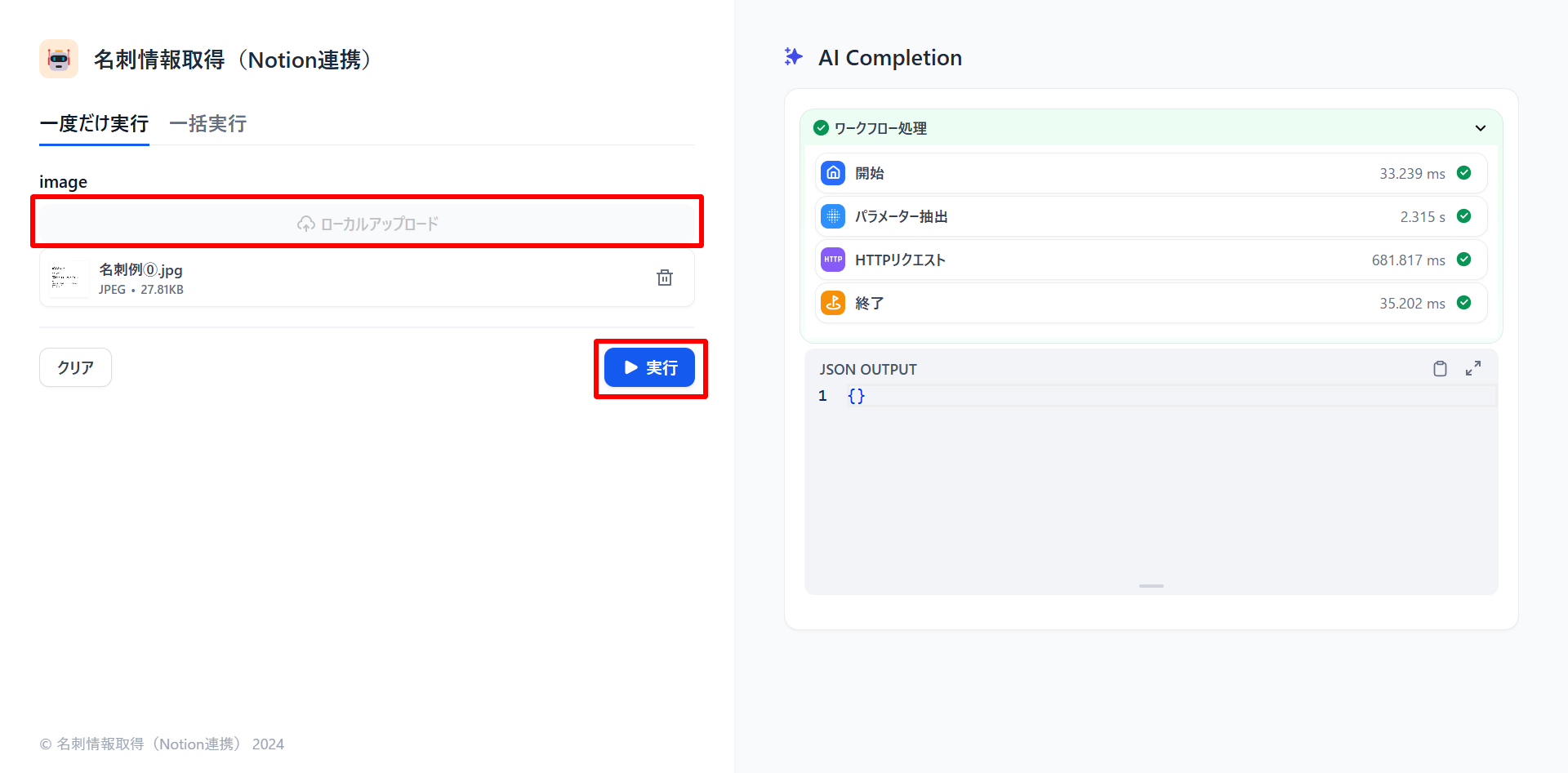Screen dimensions: 1568x773
Task: Select the 一度だけ実行 tab
Action: click(x=94, y=124)
